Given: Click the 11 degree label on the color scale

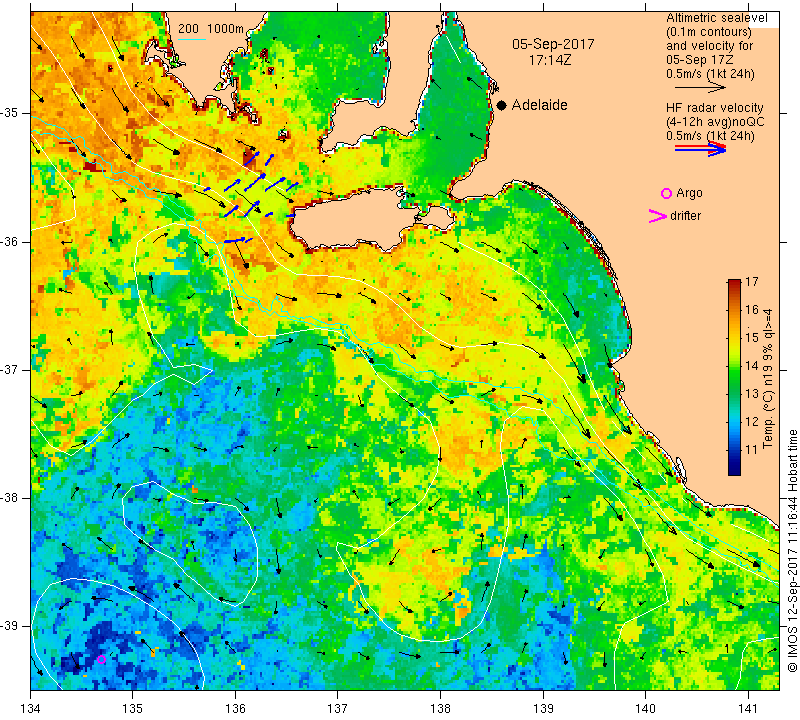Looking at the screenshot, I should 752,450.
